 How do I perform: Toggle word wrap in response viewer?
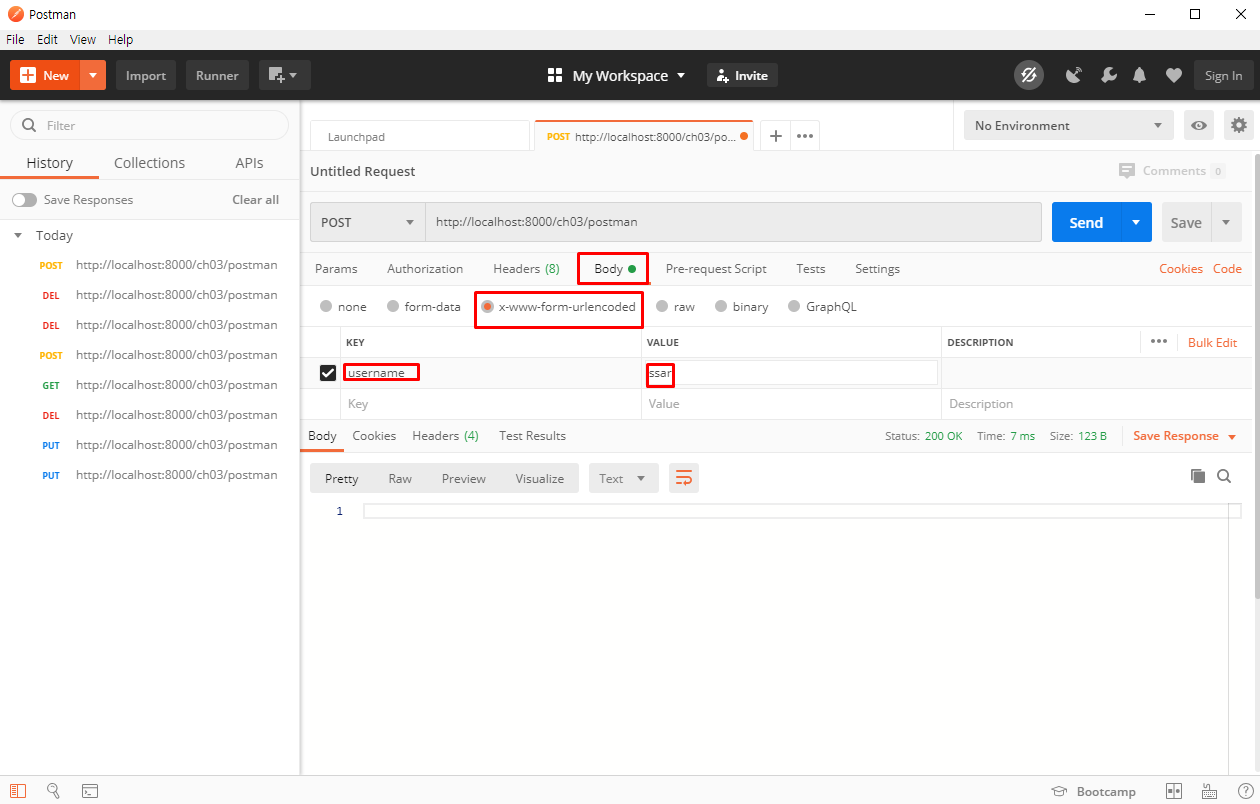tap(684, 478)
